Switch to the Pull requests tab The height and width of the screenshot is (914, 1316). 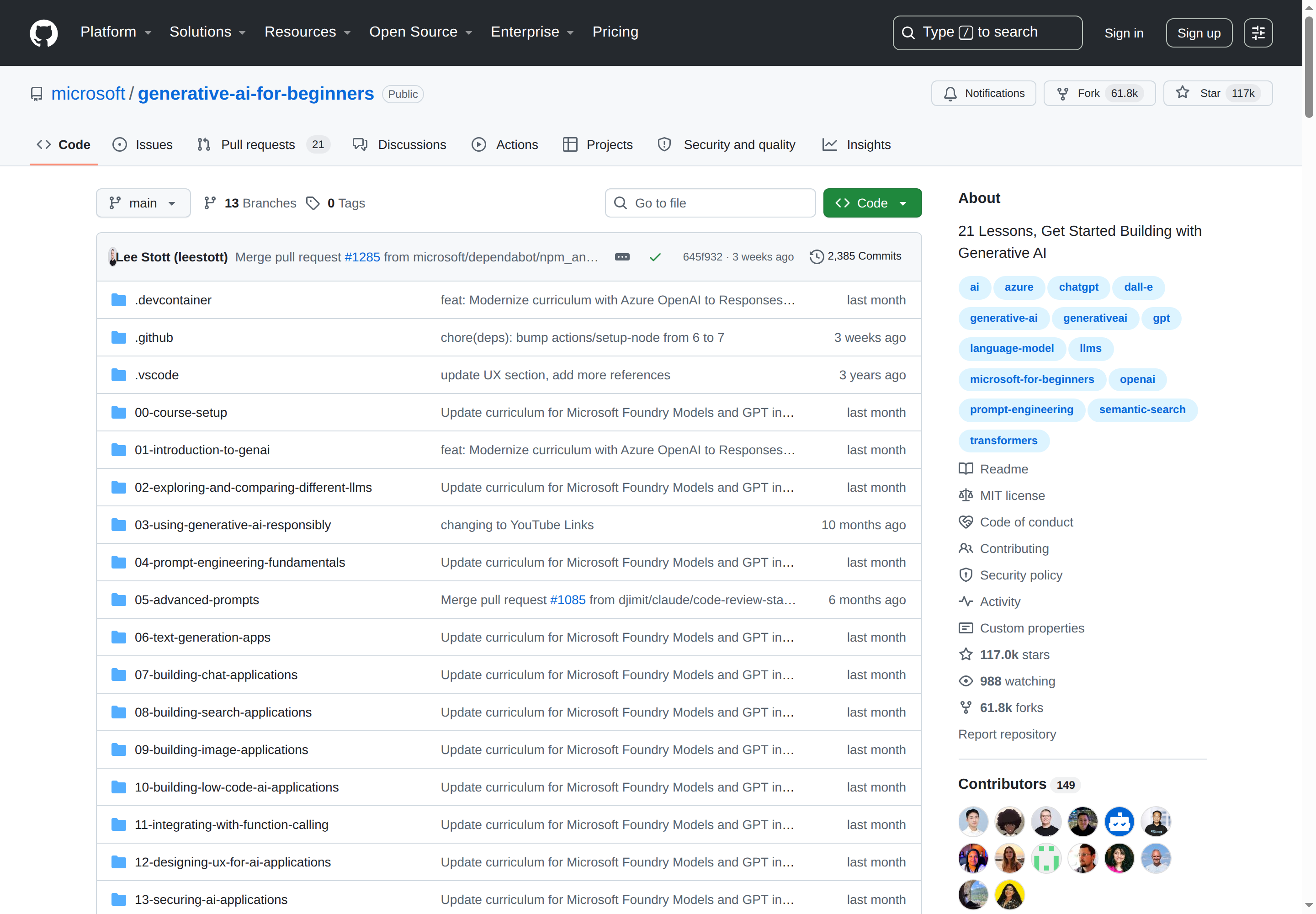tap(264, 145)
